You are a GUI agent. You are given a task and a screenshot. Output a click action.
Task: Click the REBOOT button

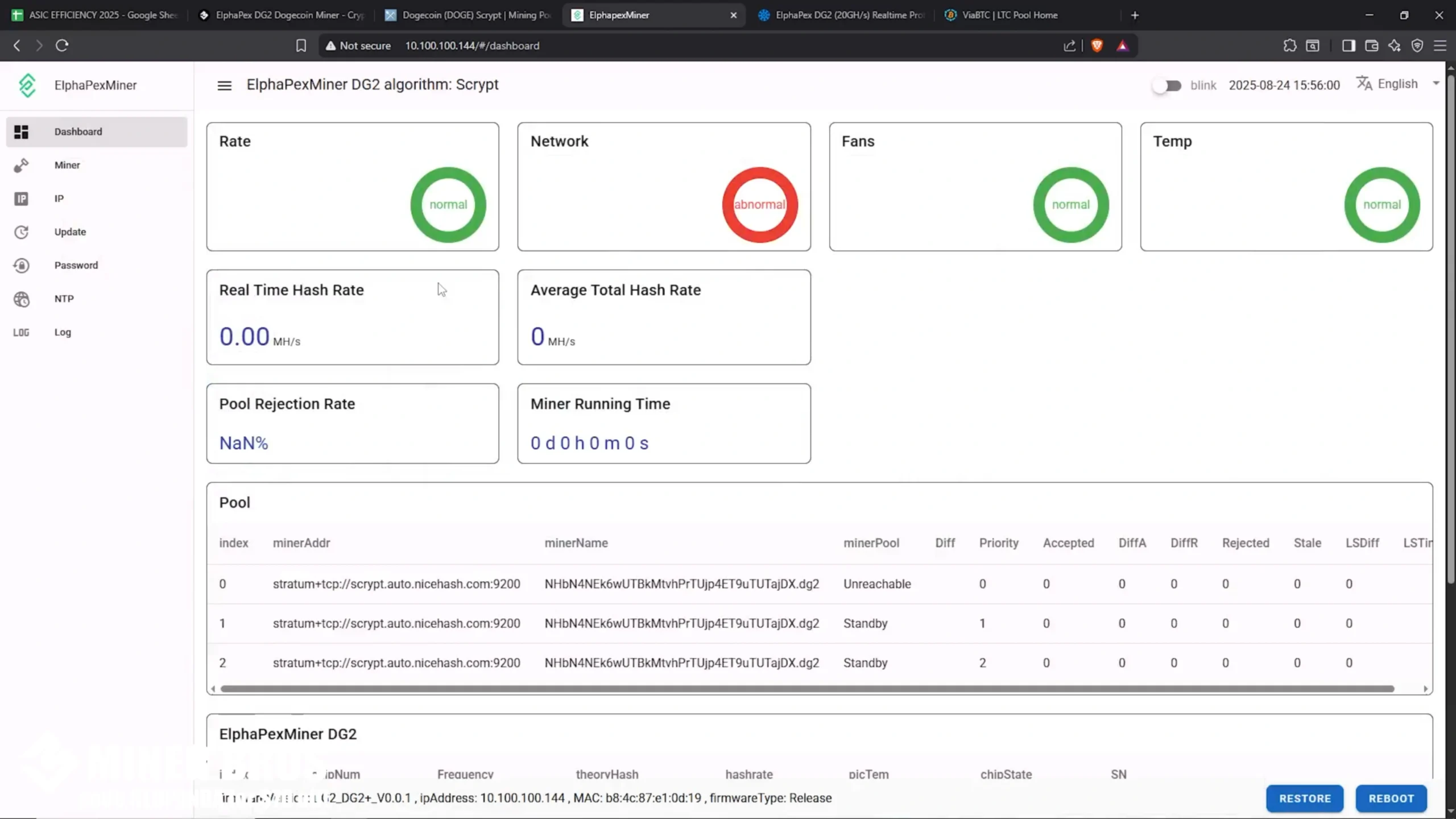point(1391,799)
